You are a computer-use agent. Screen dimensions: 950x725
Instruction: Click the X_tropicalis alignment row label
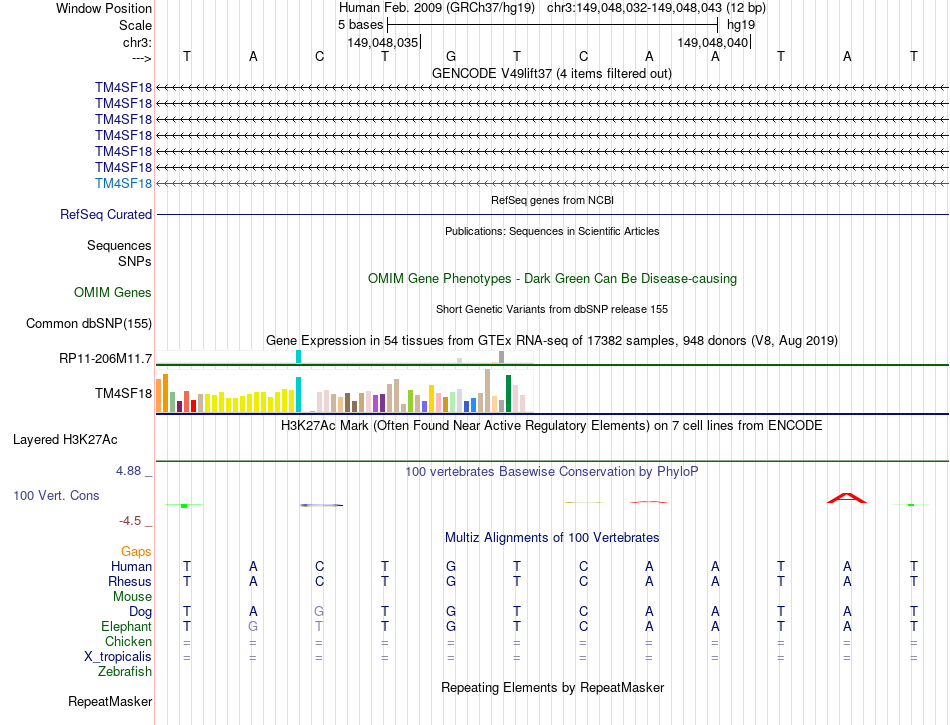(118, 657)
